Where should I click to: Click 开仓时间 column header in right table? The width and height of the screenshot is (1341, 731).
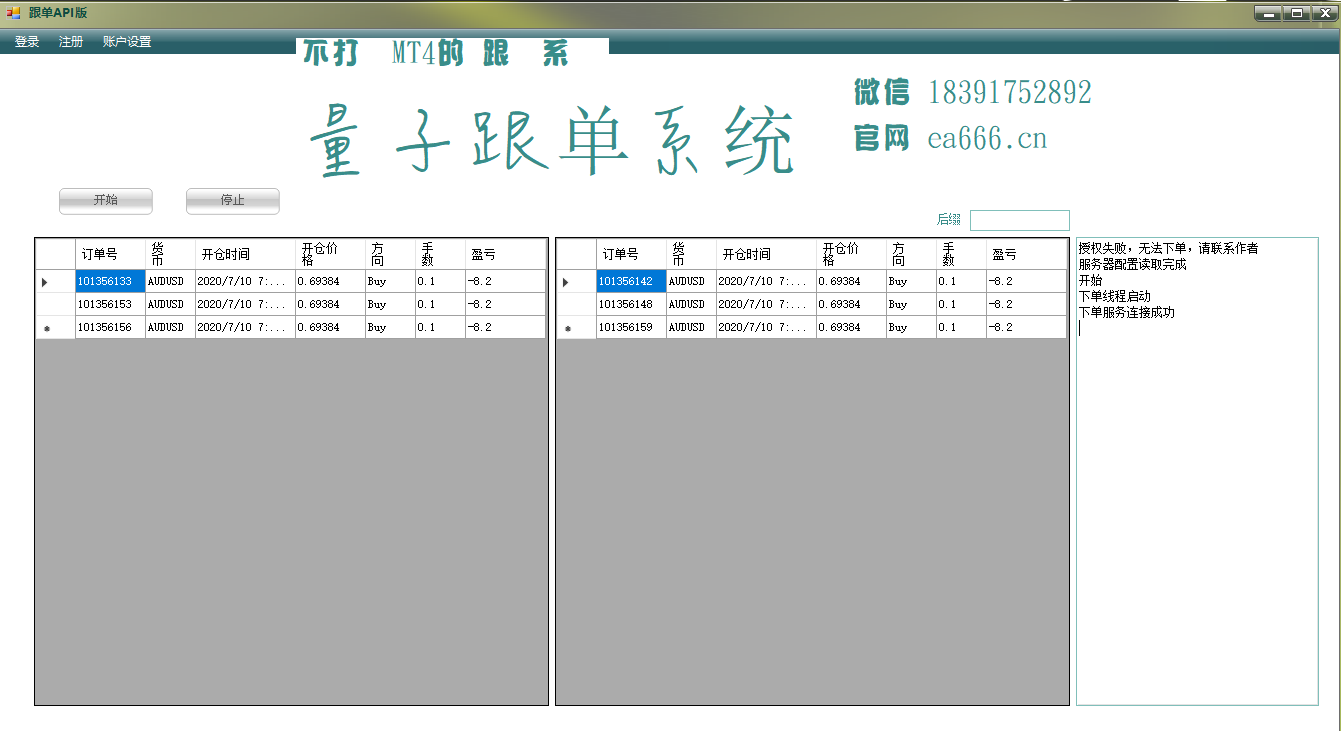tap(767, 254)
